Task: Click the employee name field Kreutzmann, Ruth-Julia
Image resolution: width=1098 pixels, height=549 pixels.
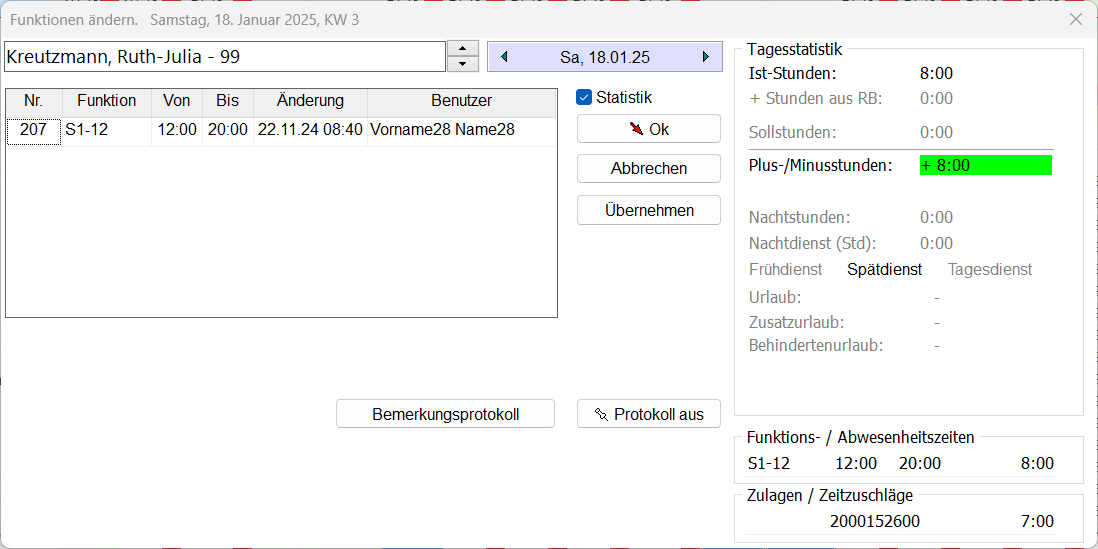Action: pos(224,57)
